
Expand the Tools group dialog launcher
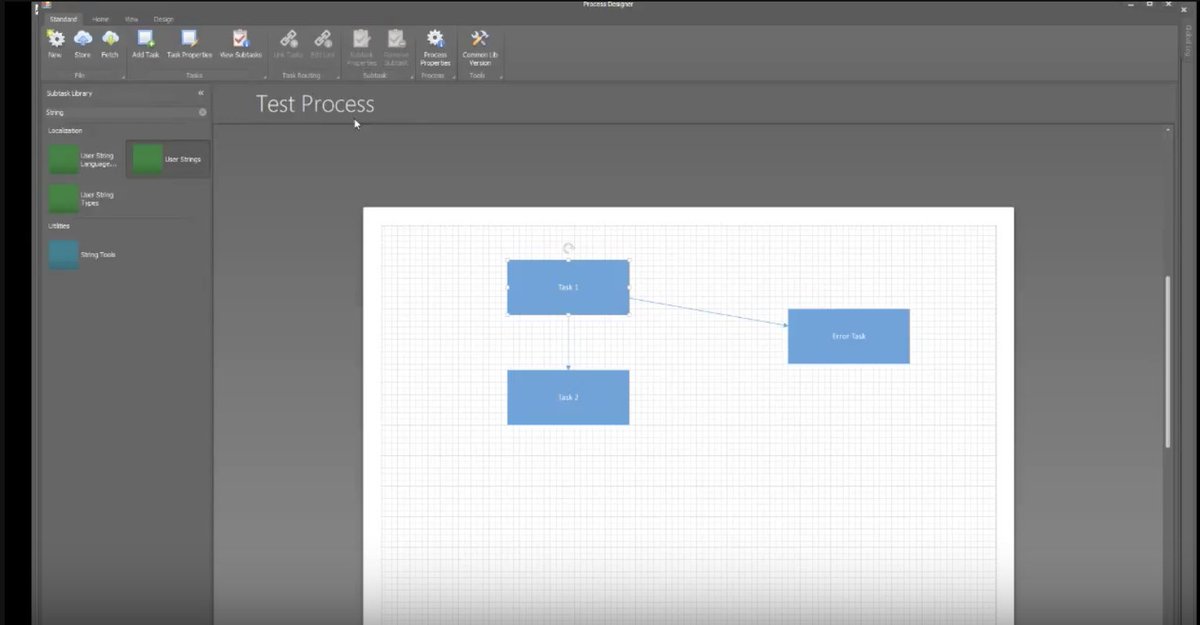coord(499,77)
